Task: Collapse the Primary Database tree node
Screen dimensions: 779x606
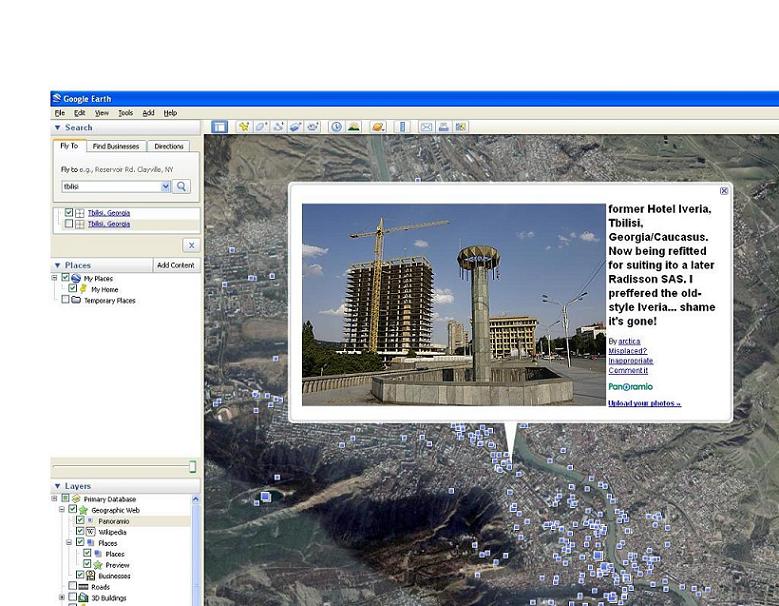Action: pos(55,498)
